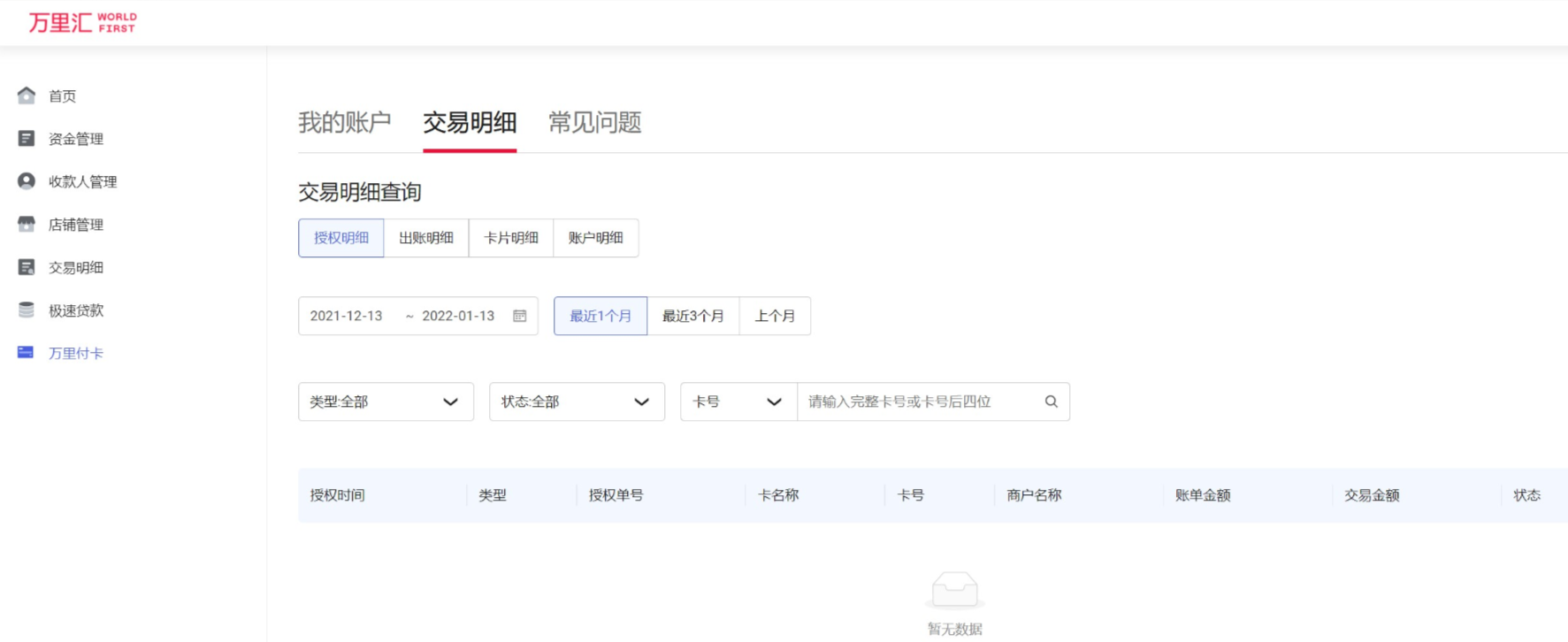Click the 万里汇 WorldFirst logo
The image size is (1568, 642).
pos(82,22)
